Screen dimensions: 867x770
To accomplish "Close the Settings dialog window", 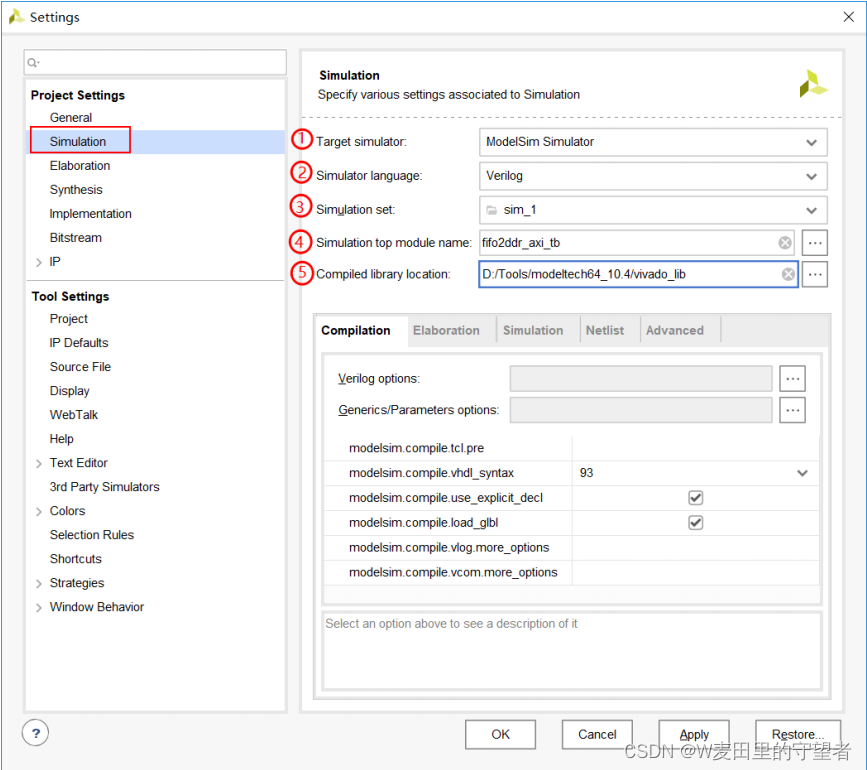I will [x=849, y=17].
